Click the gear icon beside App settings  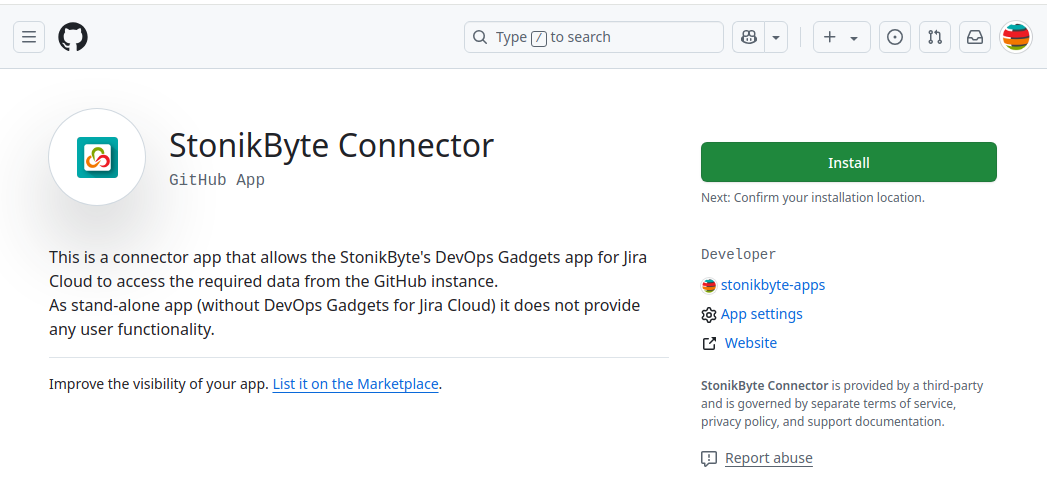pos(709,314)
